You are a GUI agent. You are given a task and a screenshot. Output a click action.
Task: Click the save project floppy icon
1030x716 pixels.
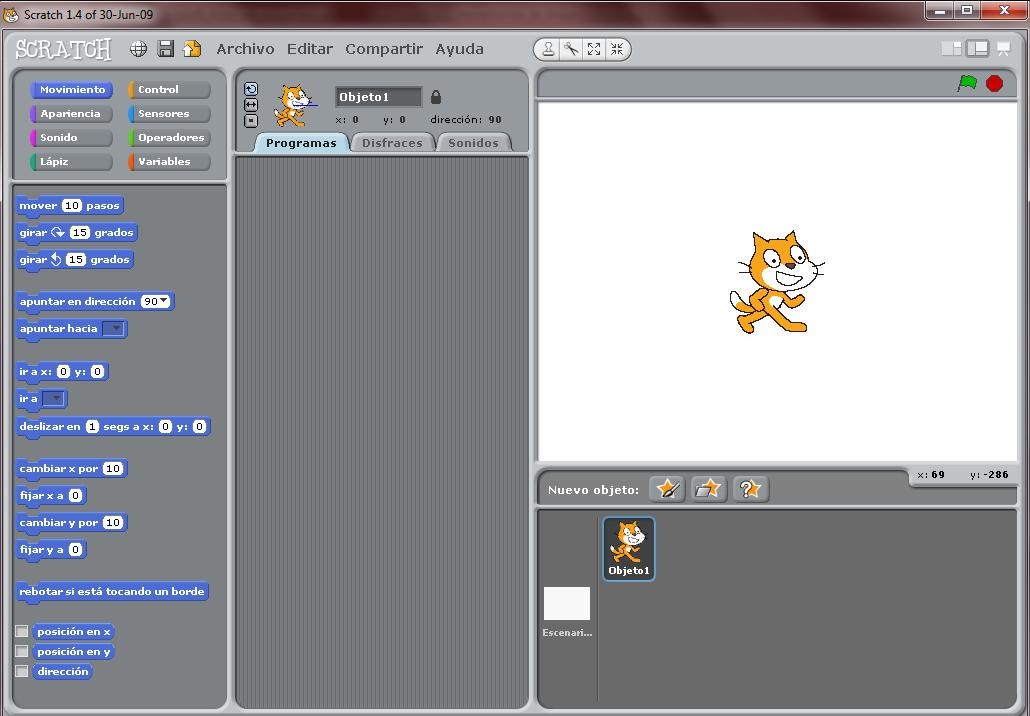tap(166, 49)
